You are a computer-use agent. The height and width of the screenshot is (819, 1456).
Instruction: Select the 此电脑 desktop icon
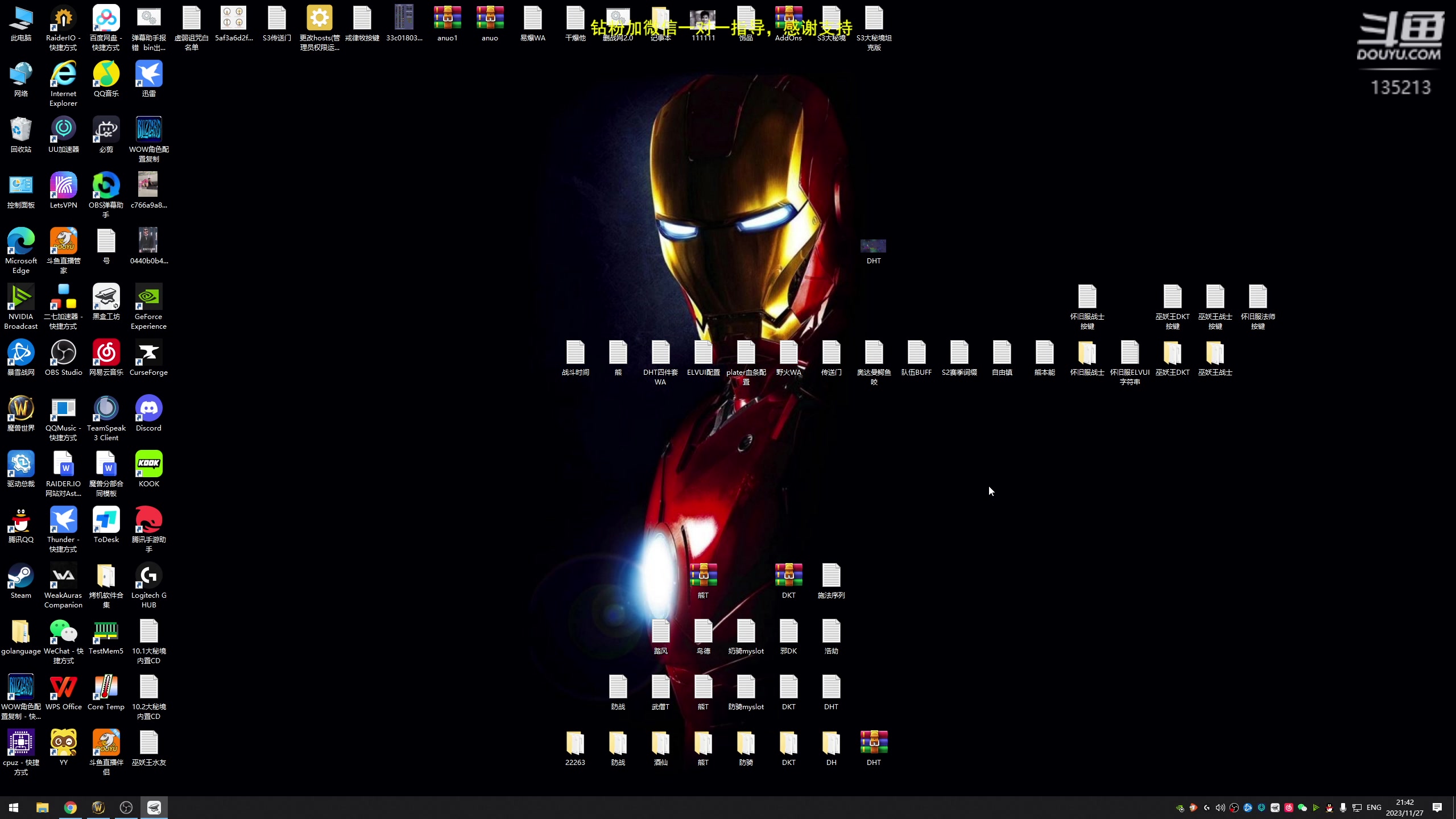coord(21,23)
